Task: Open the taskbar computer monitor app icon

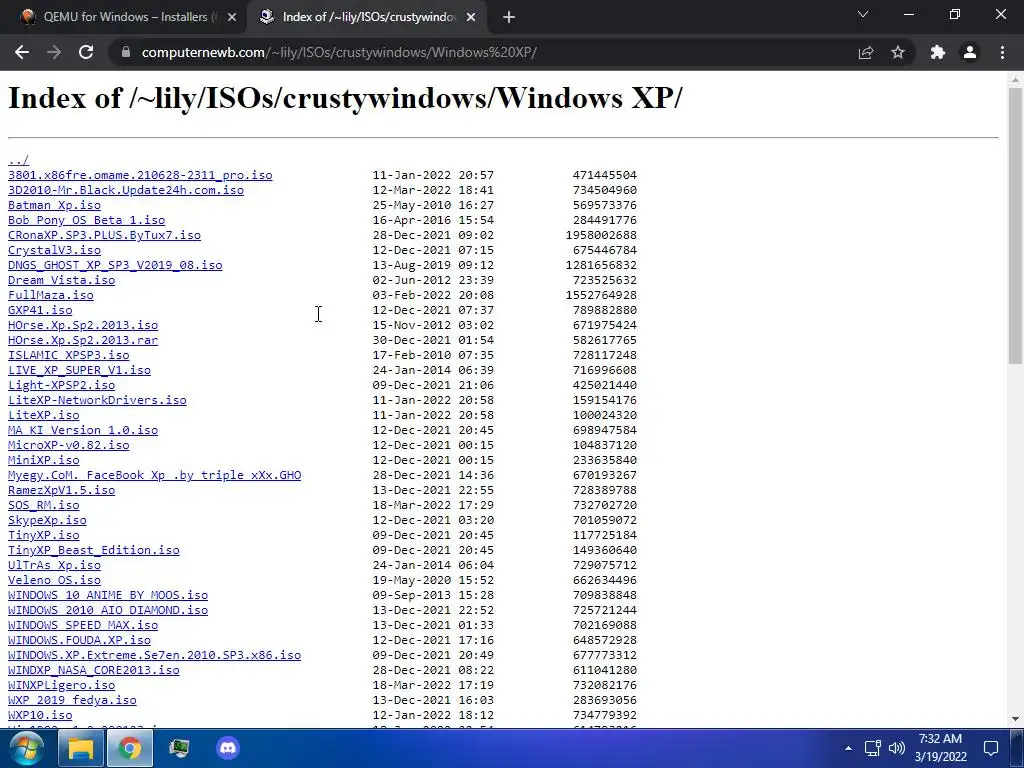Action: tap(179, 748)
